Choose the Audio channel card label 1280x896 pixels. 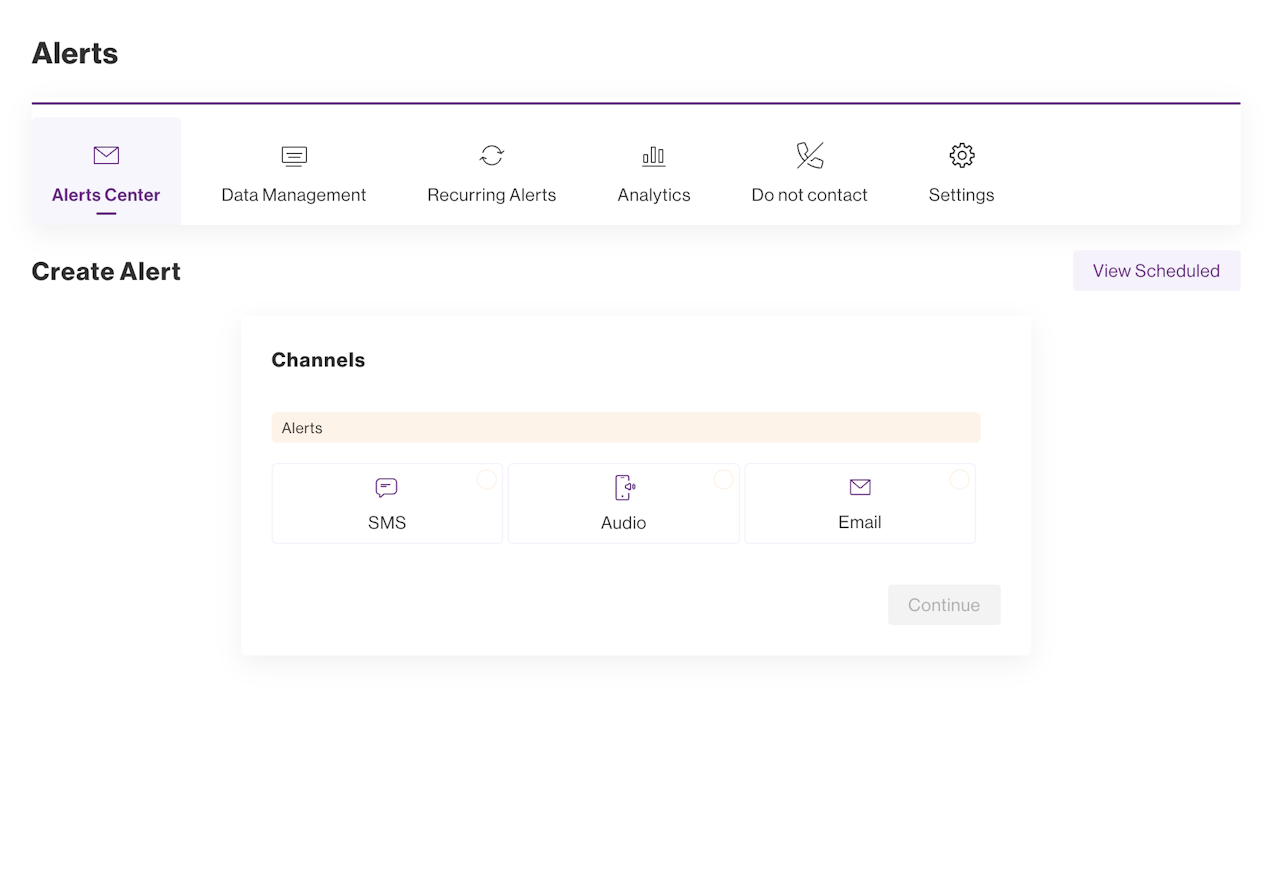coord(624,523)
